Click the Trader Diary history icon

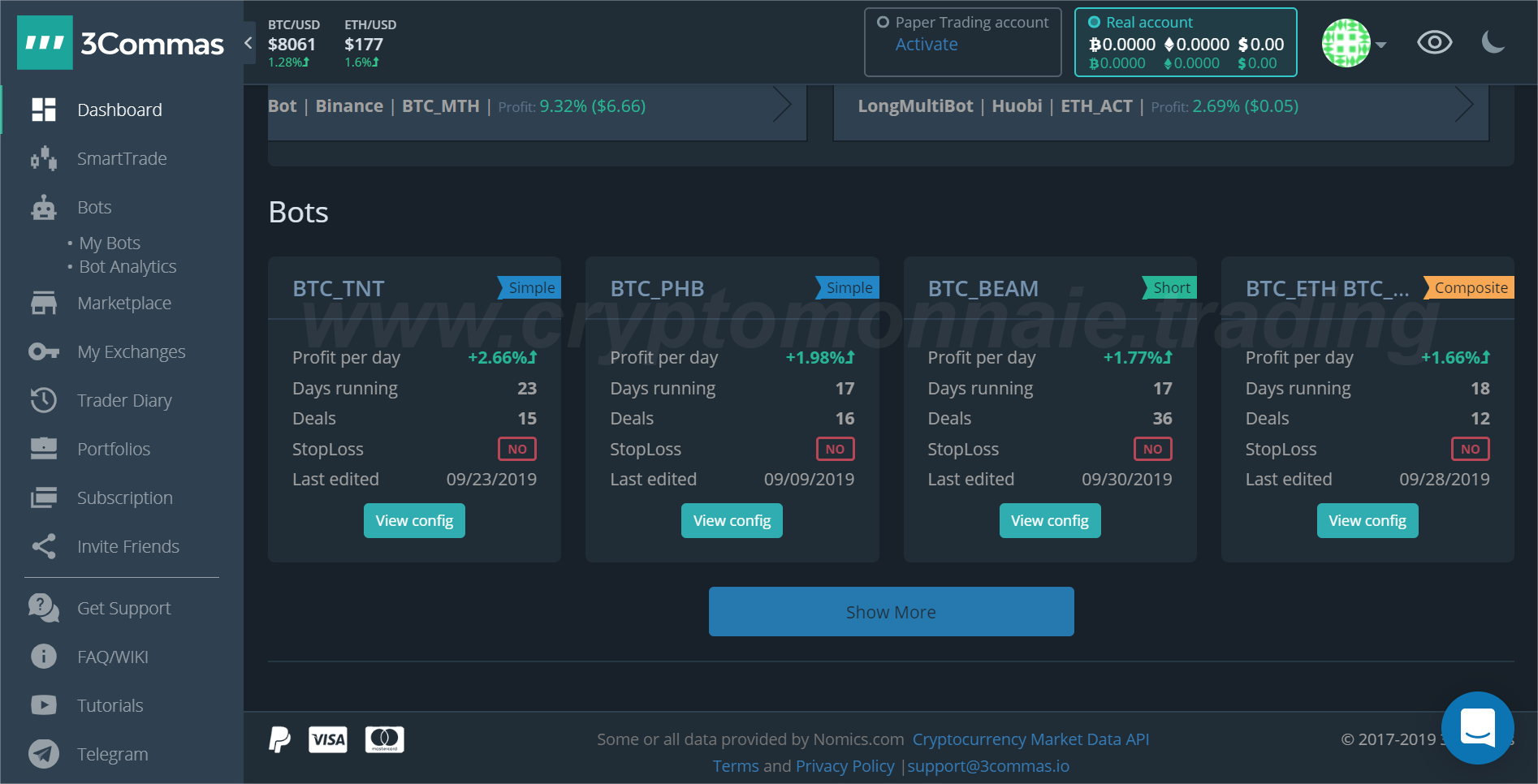[44, 400]
